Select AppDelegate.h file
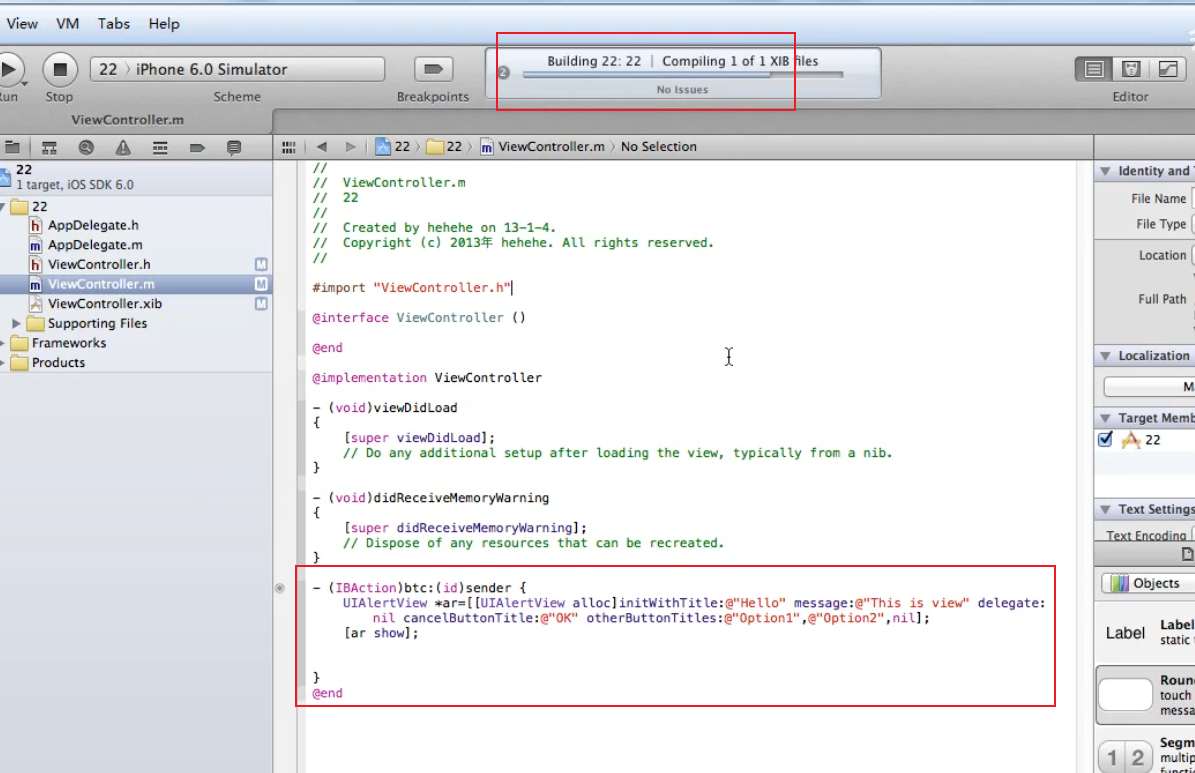1195x773 pixels. tap(93, 225)
